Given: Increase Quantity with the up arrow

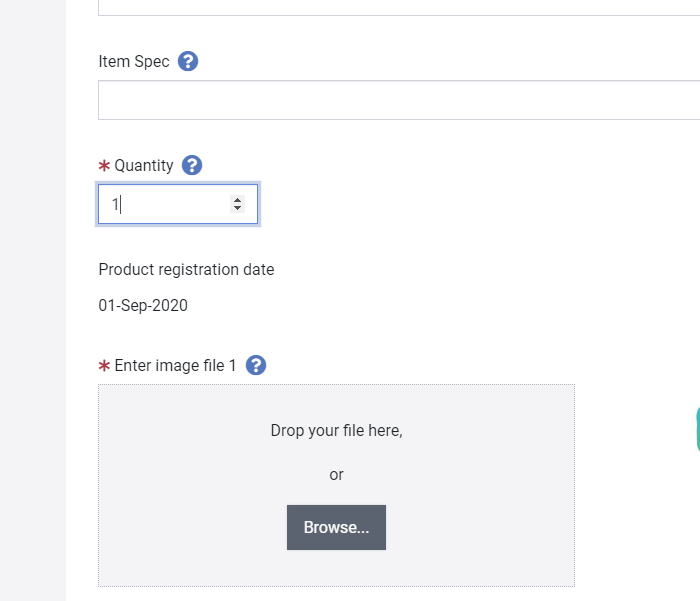Looking at the screenshot, I should (x=238, y=200).
